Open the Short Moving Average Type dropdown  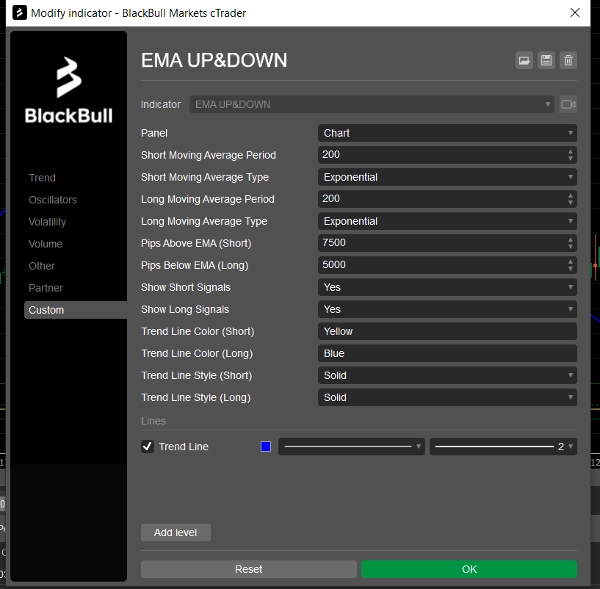click(x=447, y=177)
